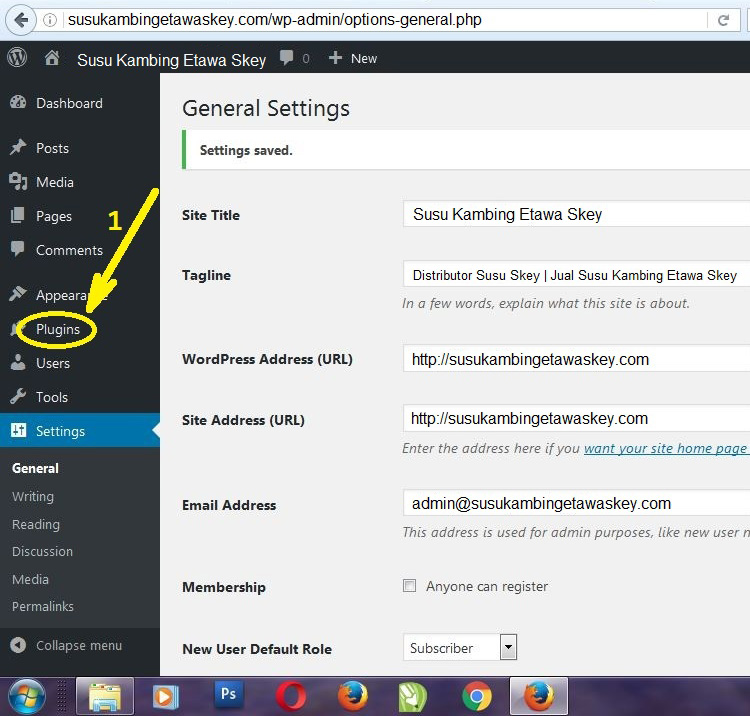The image size is (750, 716).
Task: Click the Tools wrench icon
Action: pos(18,397)
